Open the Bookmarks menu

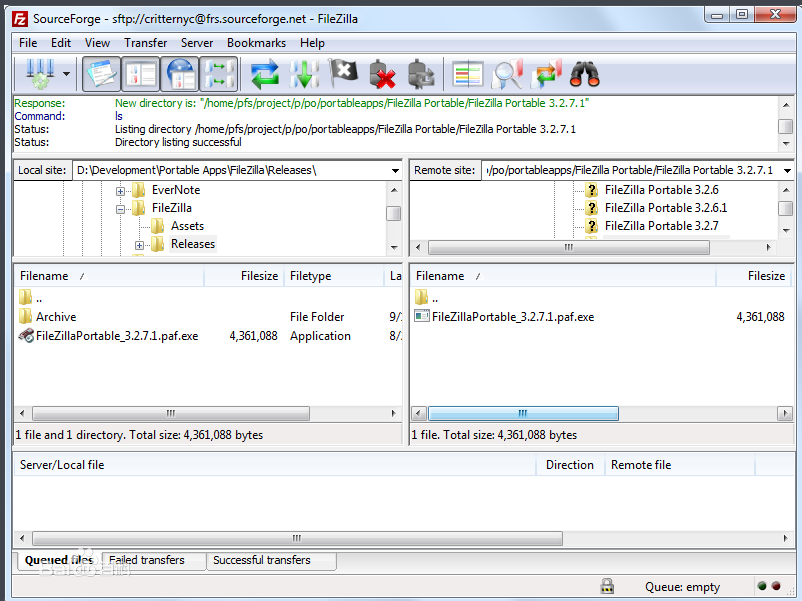(256, 43)
